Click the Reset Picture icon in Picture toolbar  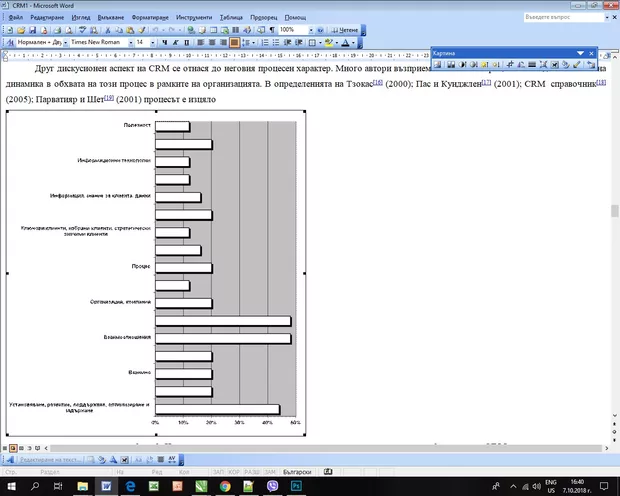(592, 65)
